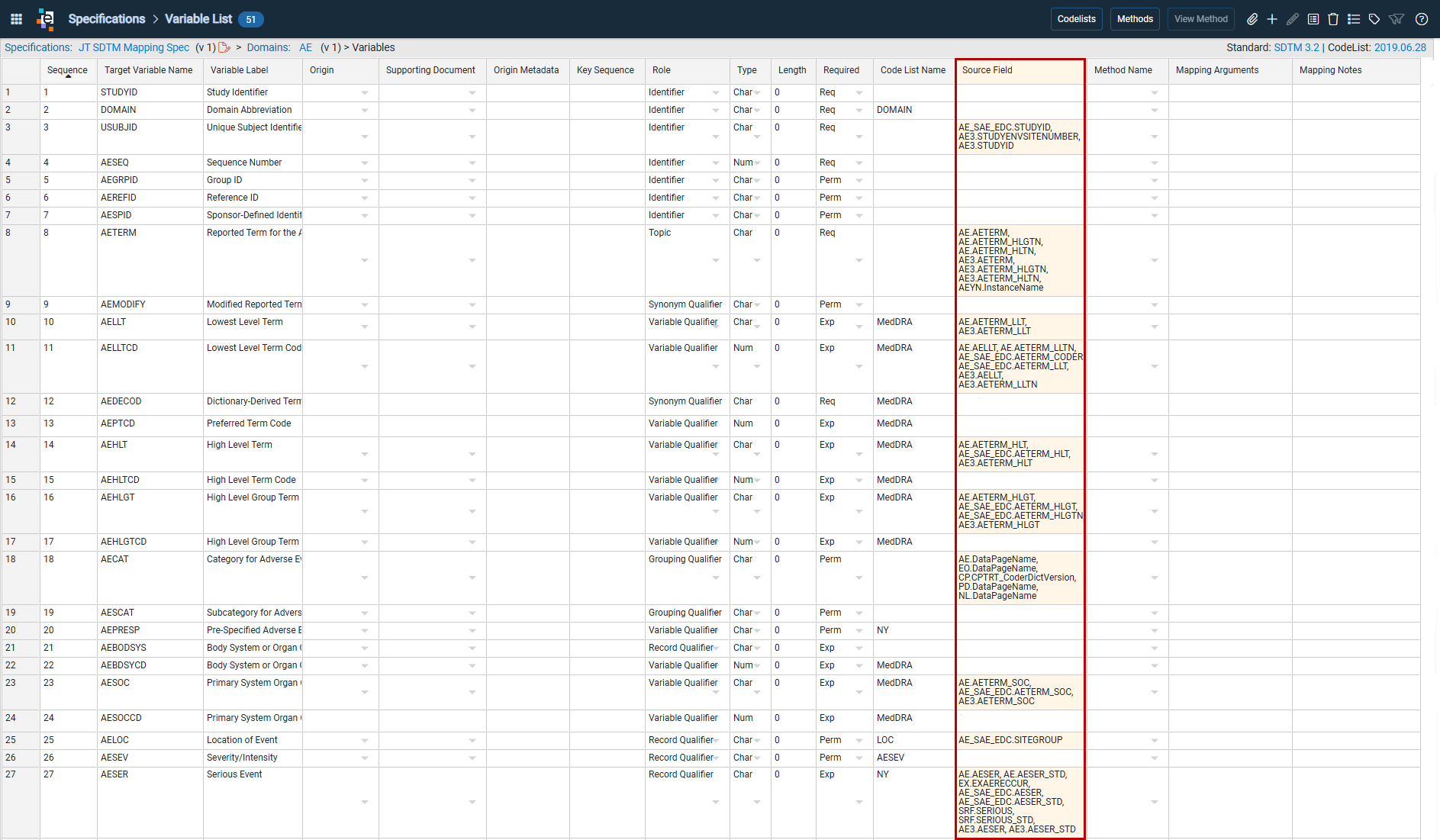Click the USUBJID target variable cell

pos(150,137)
